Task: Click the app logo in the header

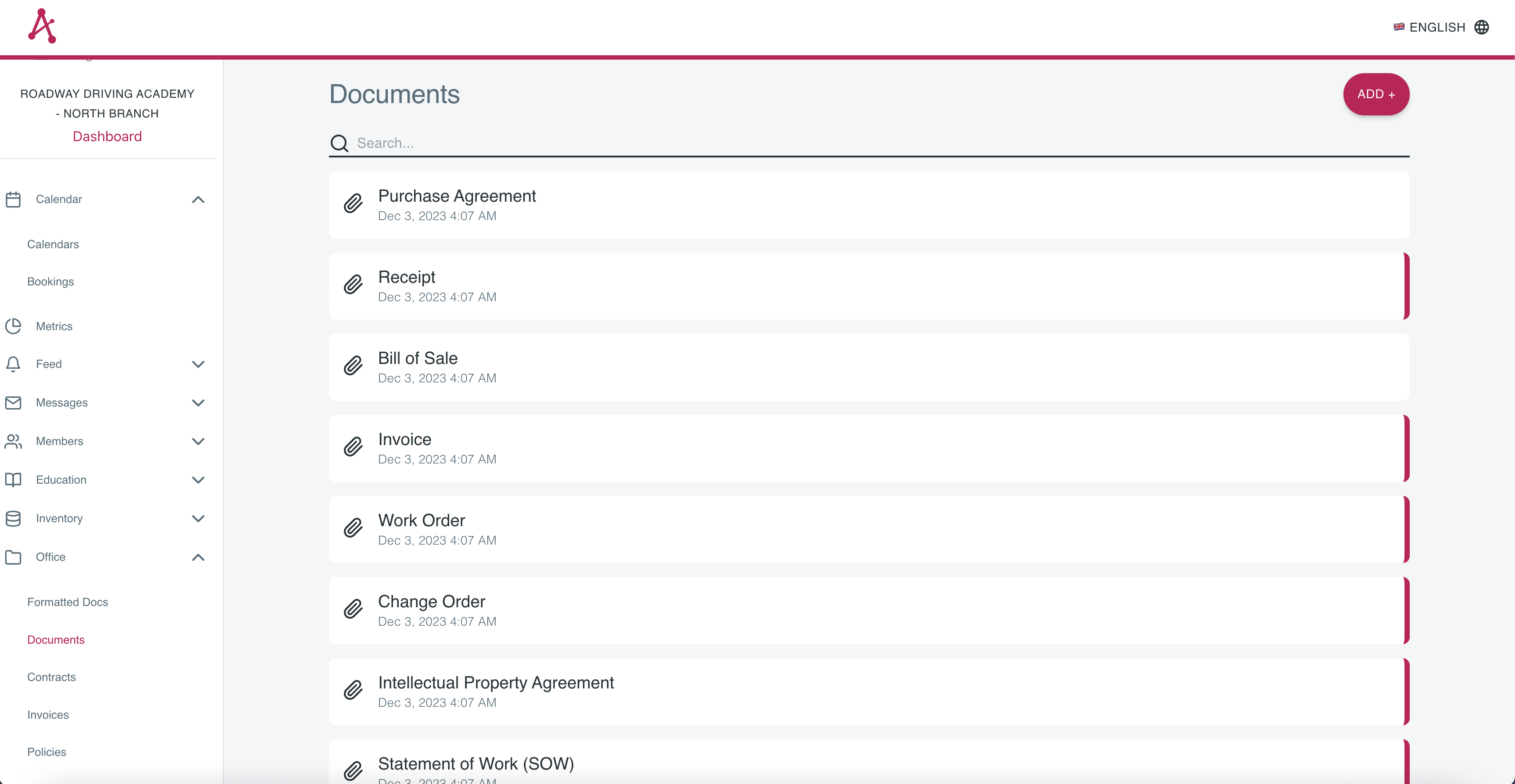Action: [x=42, y=26]
